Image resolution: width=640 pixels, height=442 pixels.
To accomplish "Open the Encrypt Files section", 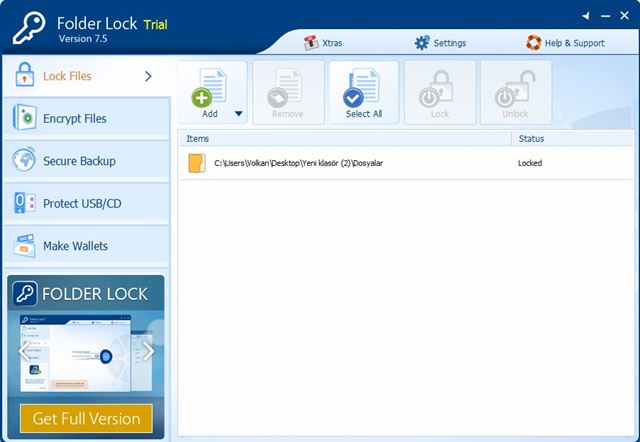I will [87, 118].
